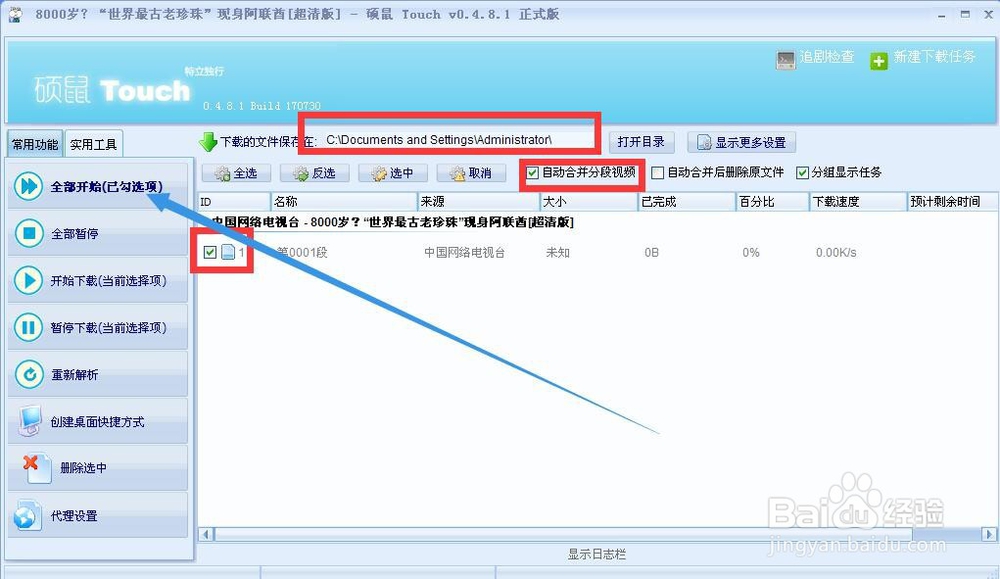Sort by the 百分比 column header
This screenshot has width=1000, height=579.
click(773, 202)
